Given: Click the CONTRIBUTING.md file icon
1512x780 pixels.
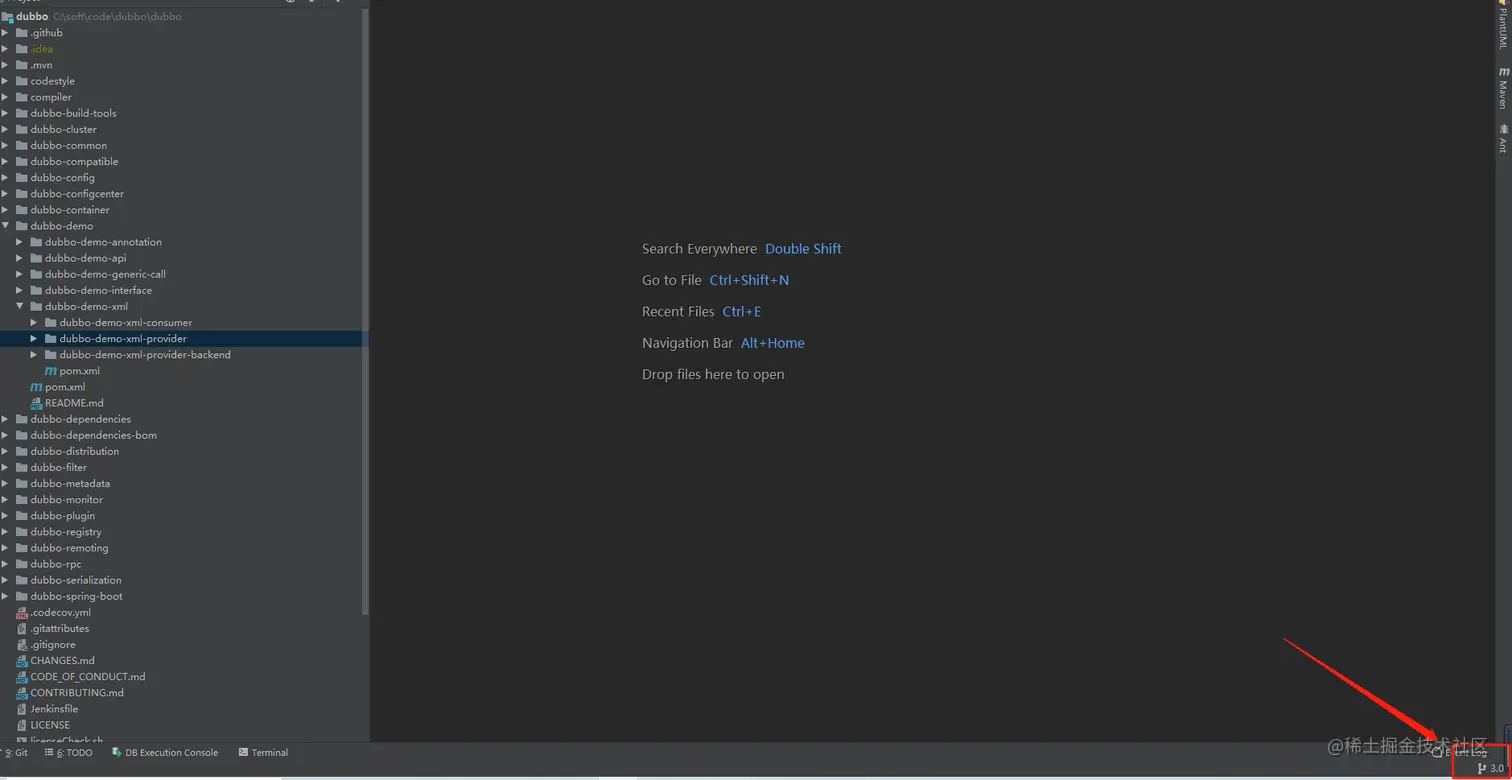Looking at the screenshot, I should point(22,693).
